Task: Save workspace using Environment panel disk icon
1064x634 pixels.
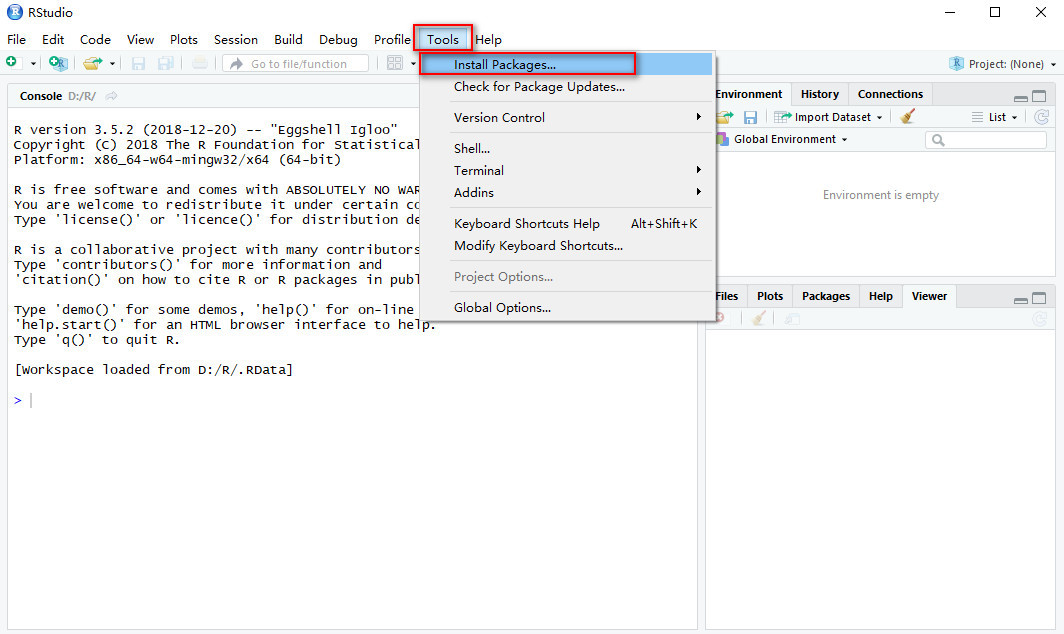Action: pos(750,117)
